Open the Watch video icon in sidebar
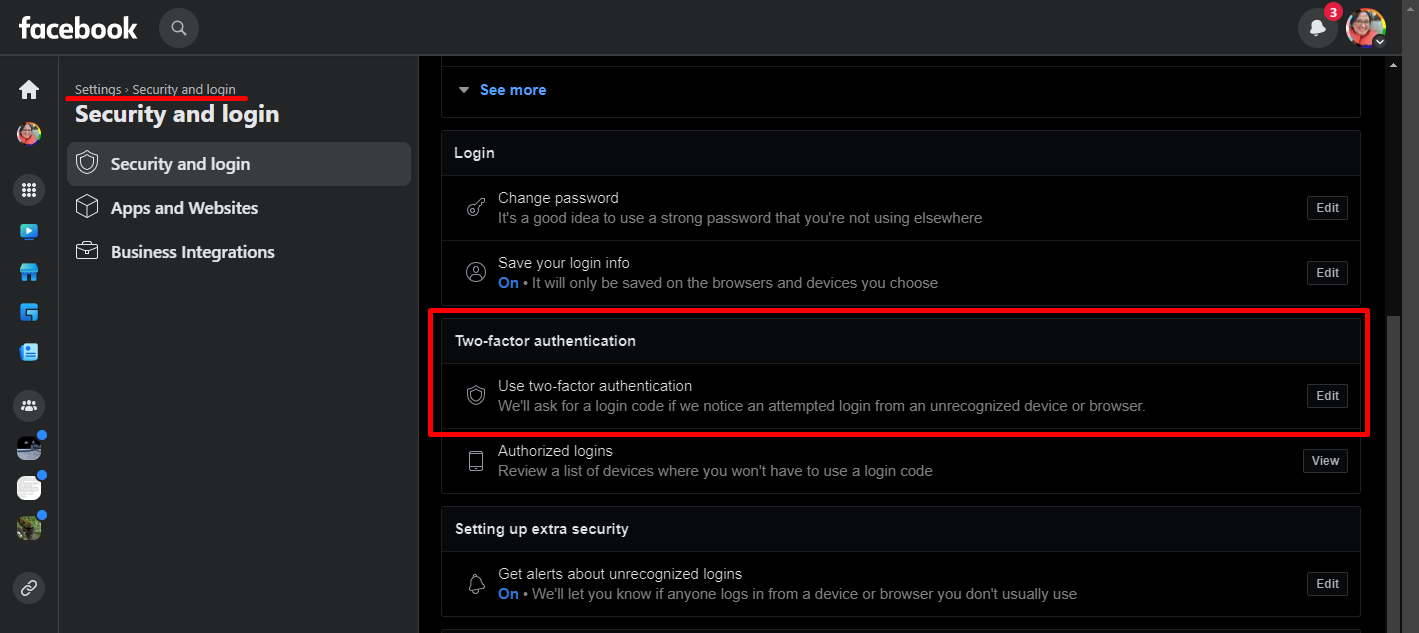Screen dimensions: 1419x633 29,232
